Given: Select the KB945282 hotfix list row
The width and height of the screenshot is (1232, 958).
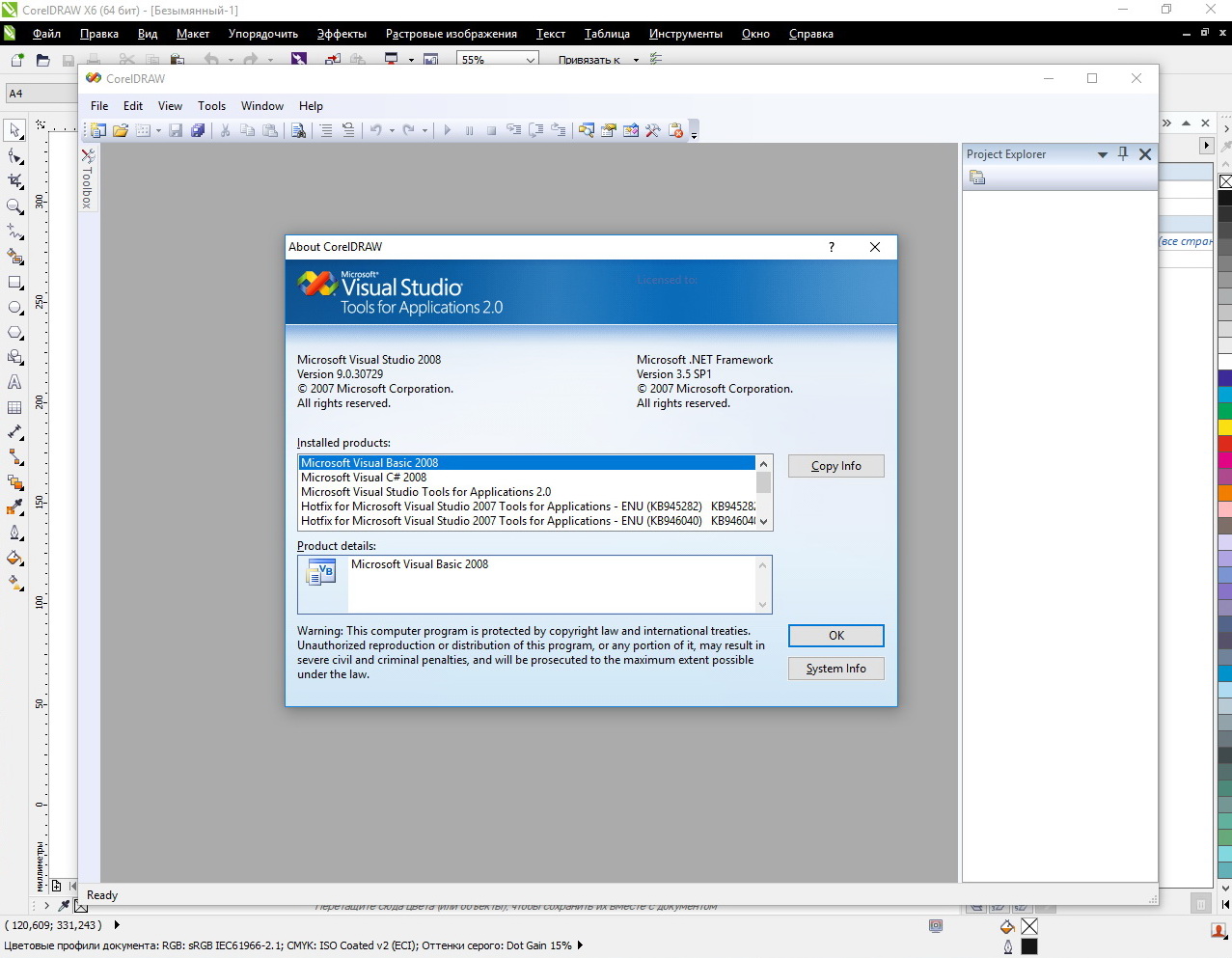Looking at the screenshot, I should (527, 506).
